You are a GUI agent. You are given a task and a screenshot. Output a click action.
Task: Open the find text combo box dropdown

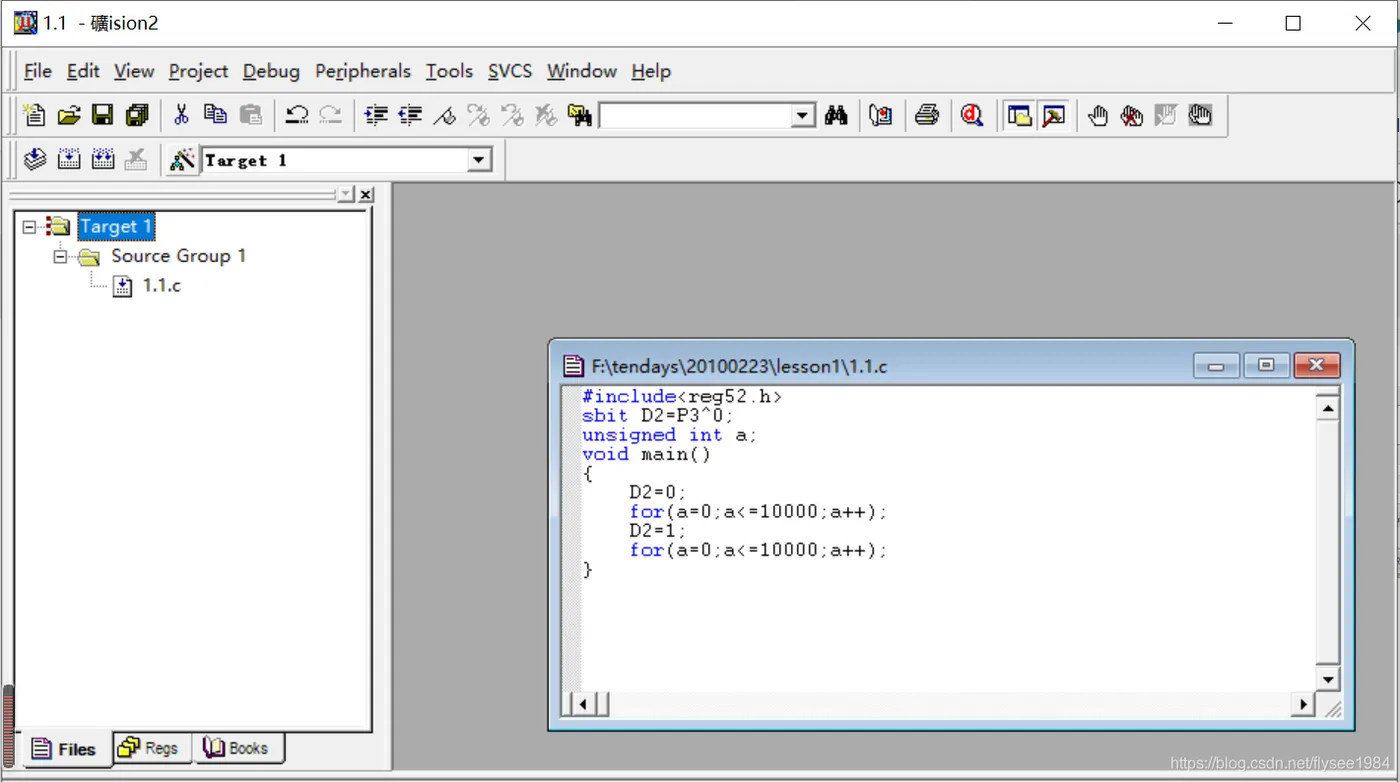click(x=803, y=116)
